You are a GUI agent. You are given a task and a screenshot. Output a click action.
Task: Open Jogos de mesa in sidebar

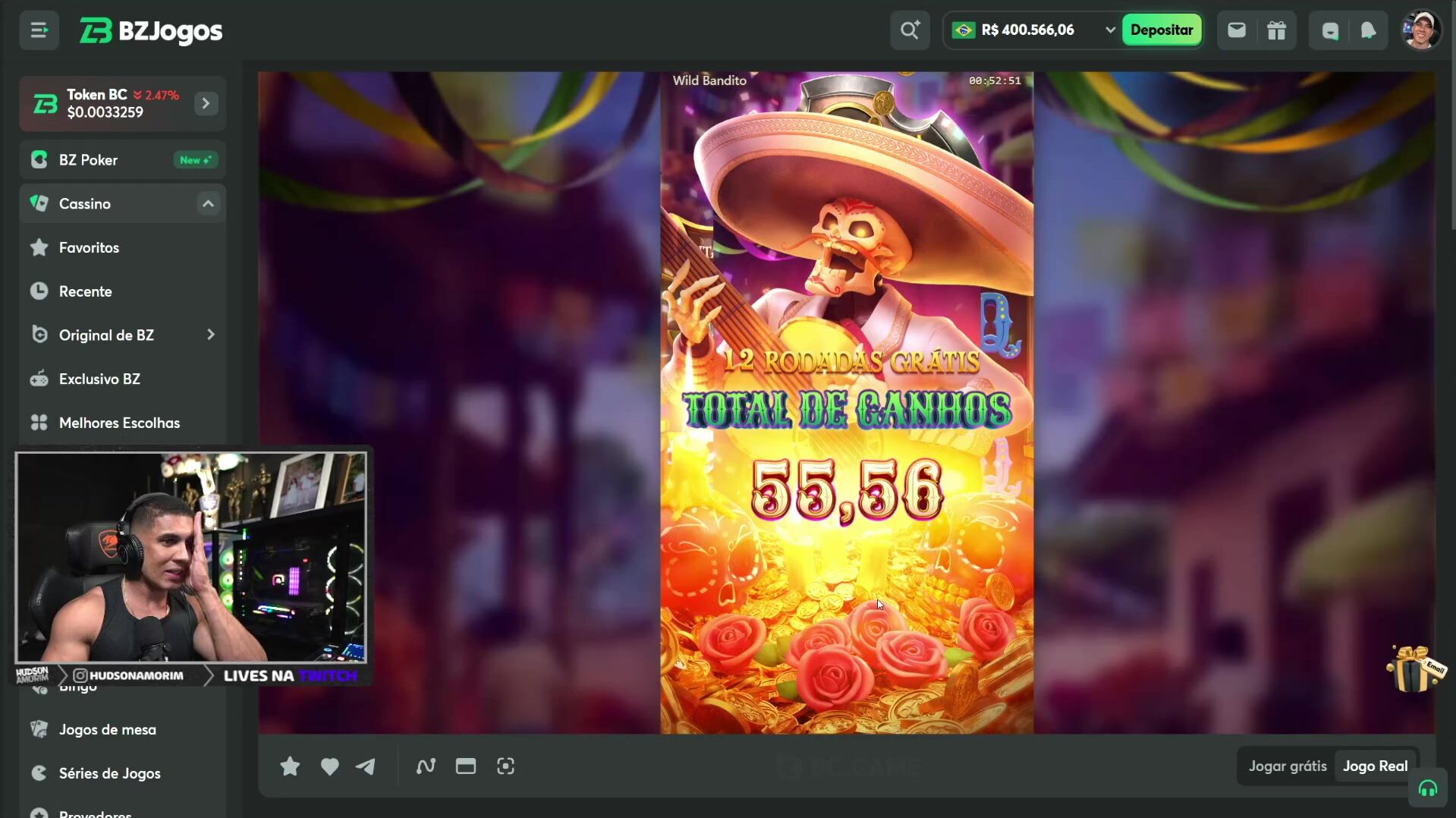[123, 729]
